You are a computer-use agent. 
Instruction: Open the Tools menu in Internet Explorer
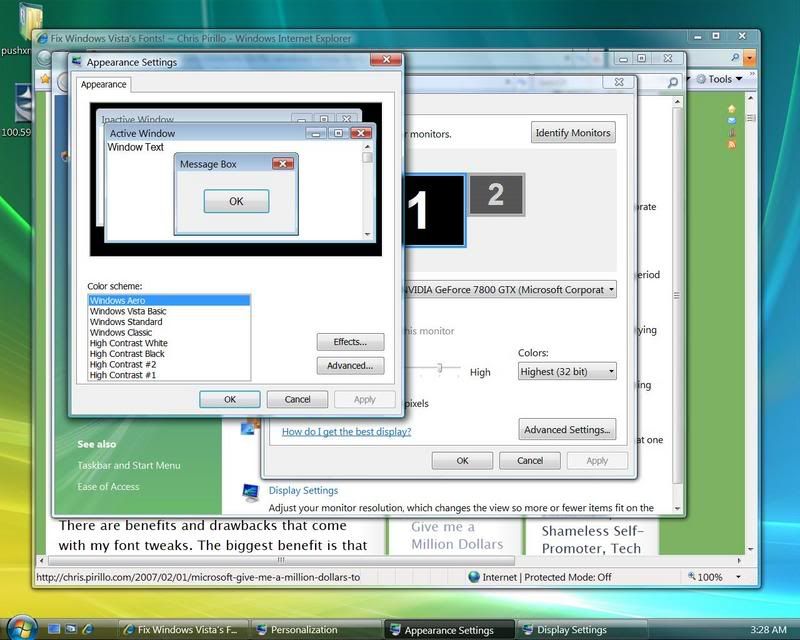(x=719, y=79)
